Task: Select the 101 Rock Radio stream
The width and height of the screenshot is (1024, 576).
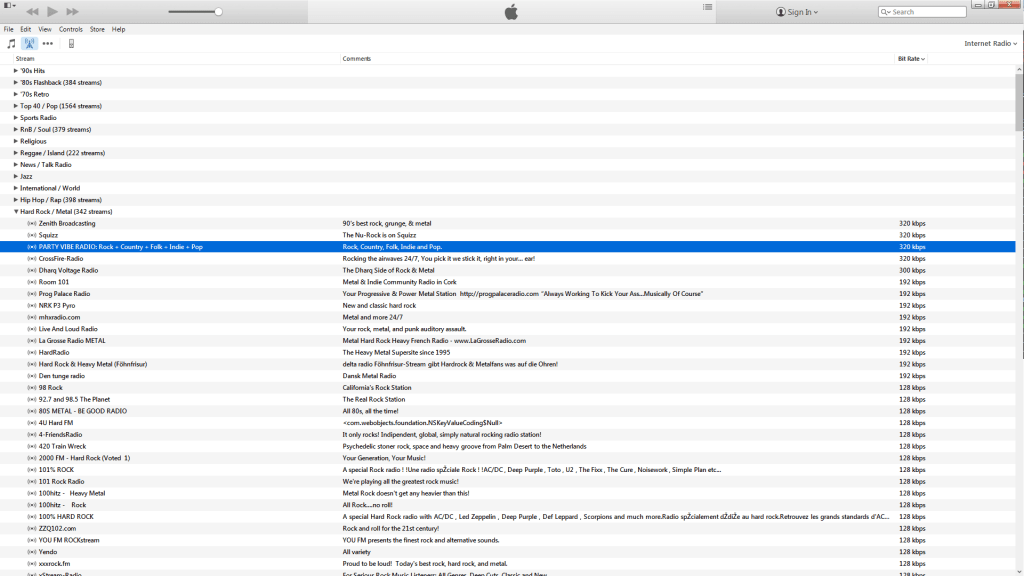Action: point(61,482)
